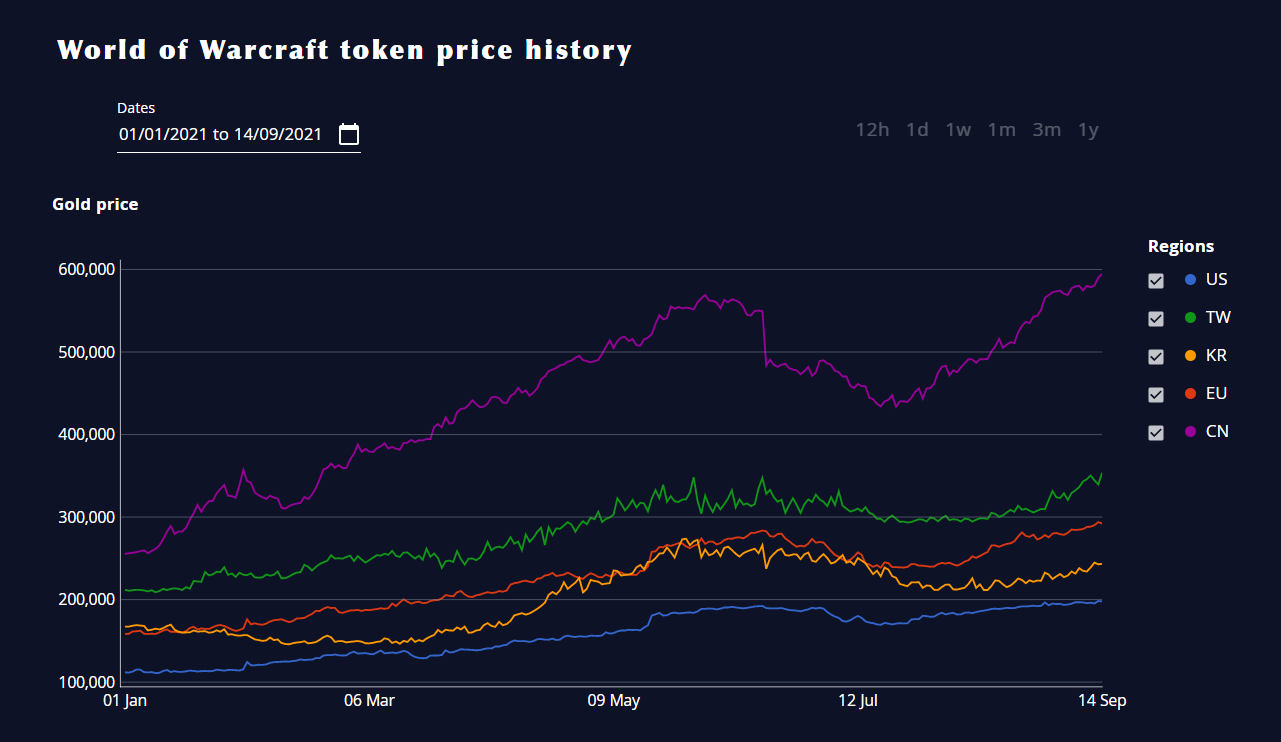Select the 1m time range

[1001, 130]
